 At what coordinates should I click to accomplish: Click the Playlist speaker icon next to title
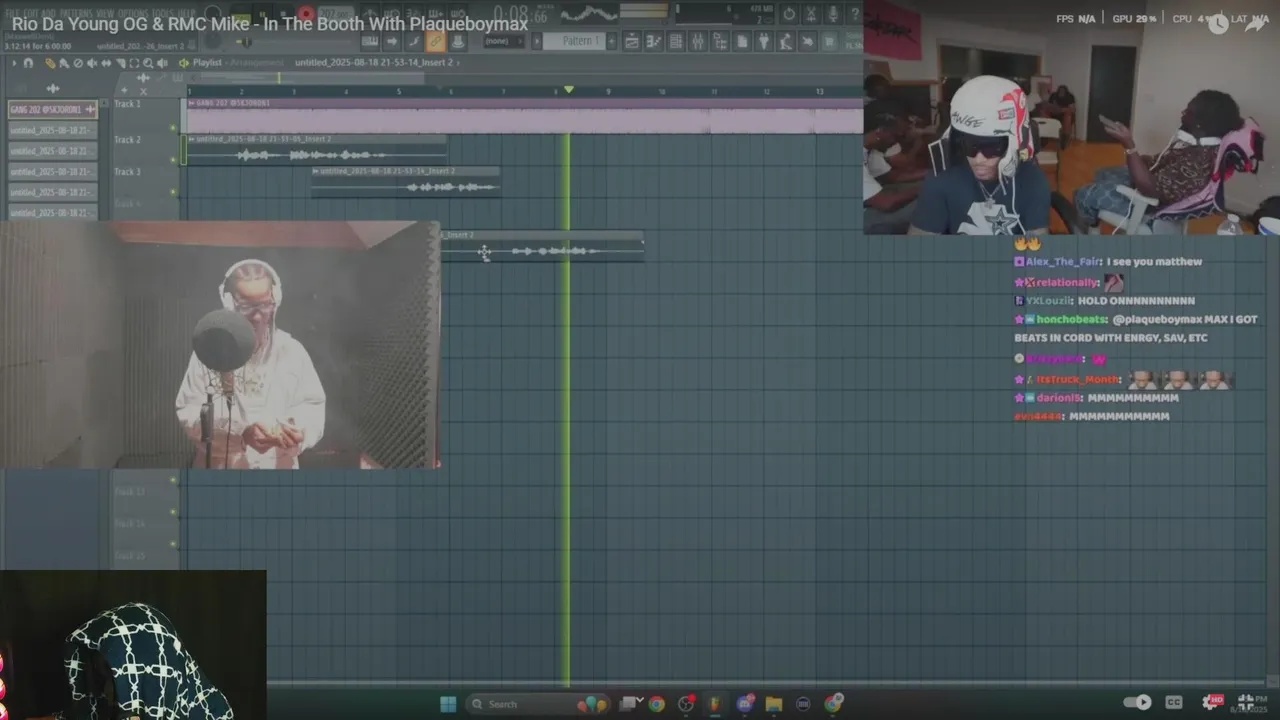pyautogui.click(x=184, y=63)
